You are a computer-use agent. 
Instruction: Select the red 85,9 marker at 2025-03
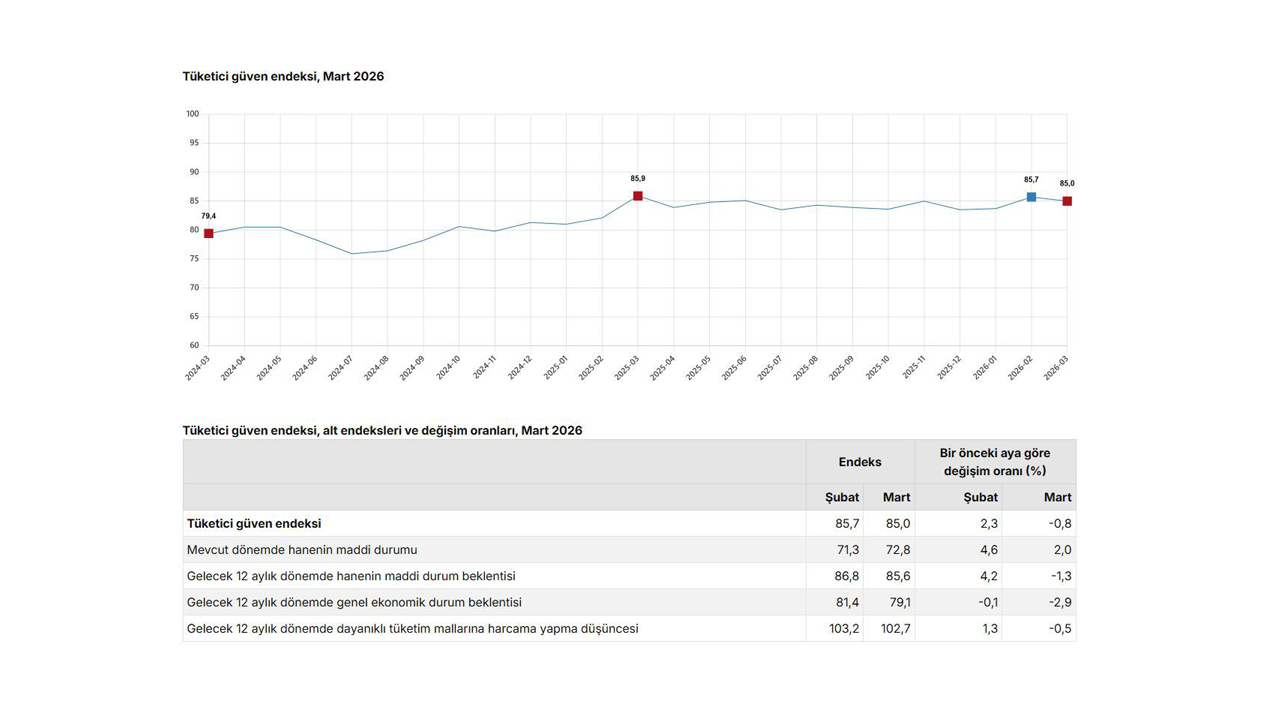[x=638, y=196]
